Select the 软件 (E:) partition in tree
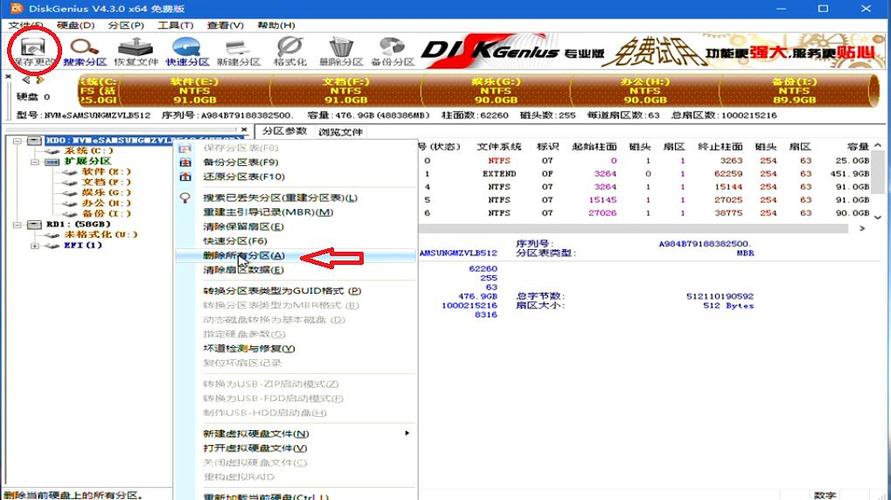 point(106,172)
